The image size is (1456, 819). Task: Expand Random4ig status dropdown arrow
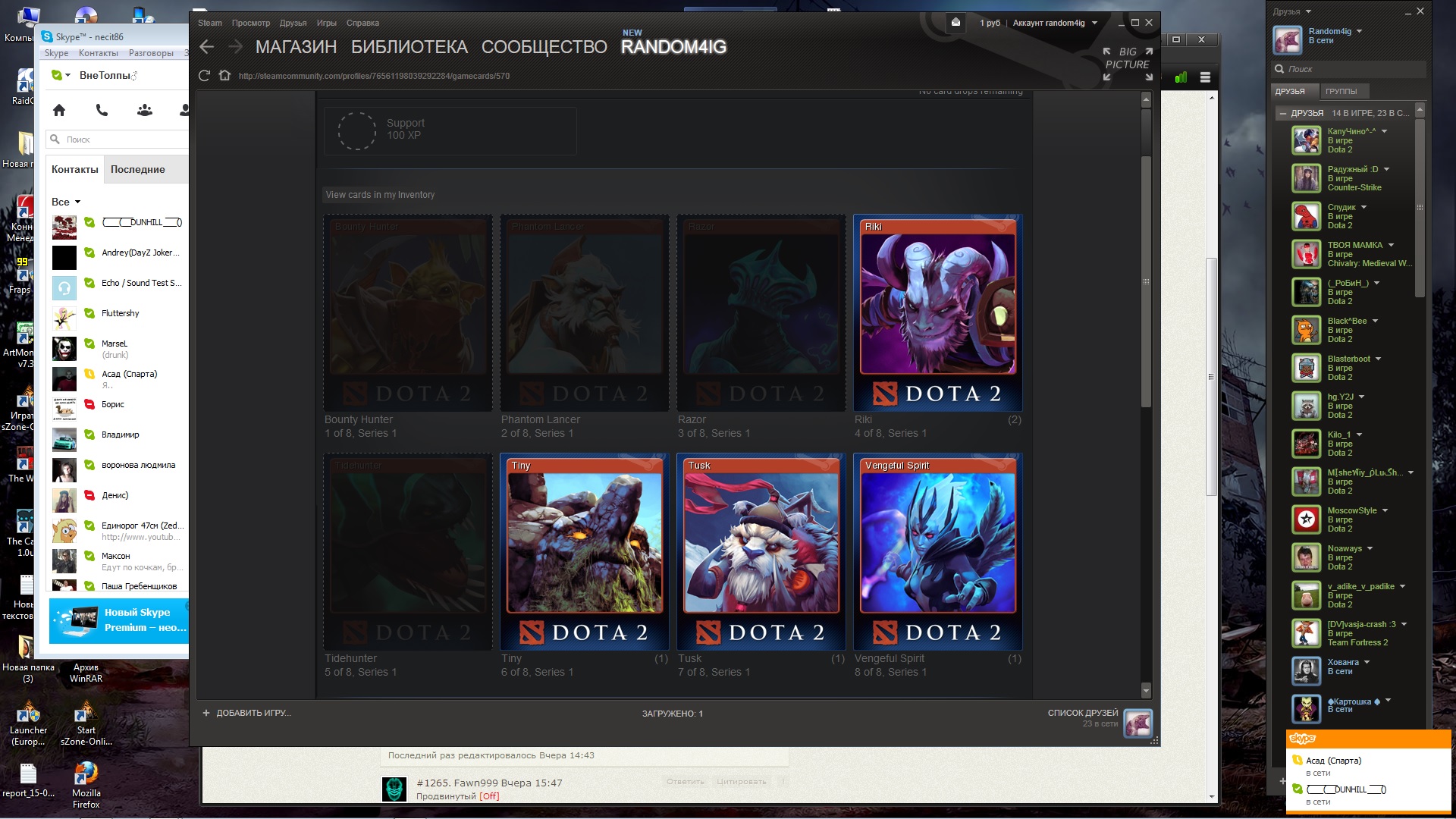click(x=1359, y=31)
